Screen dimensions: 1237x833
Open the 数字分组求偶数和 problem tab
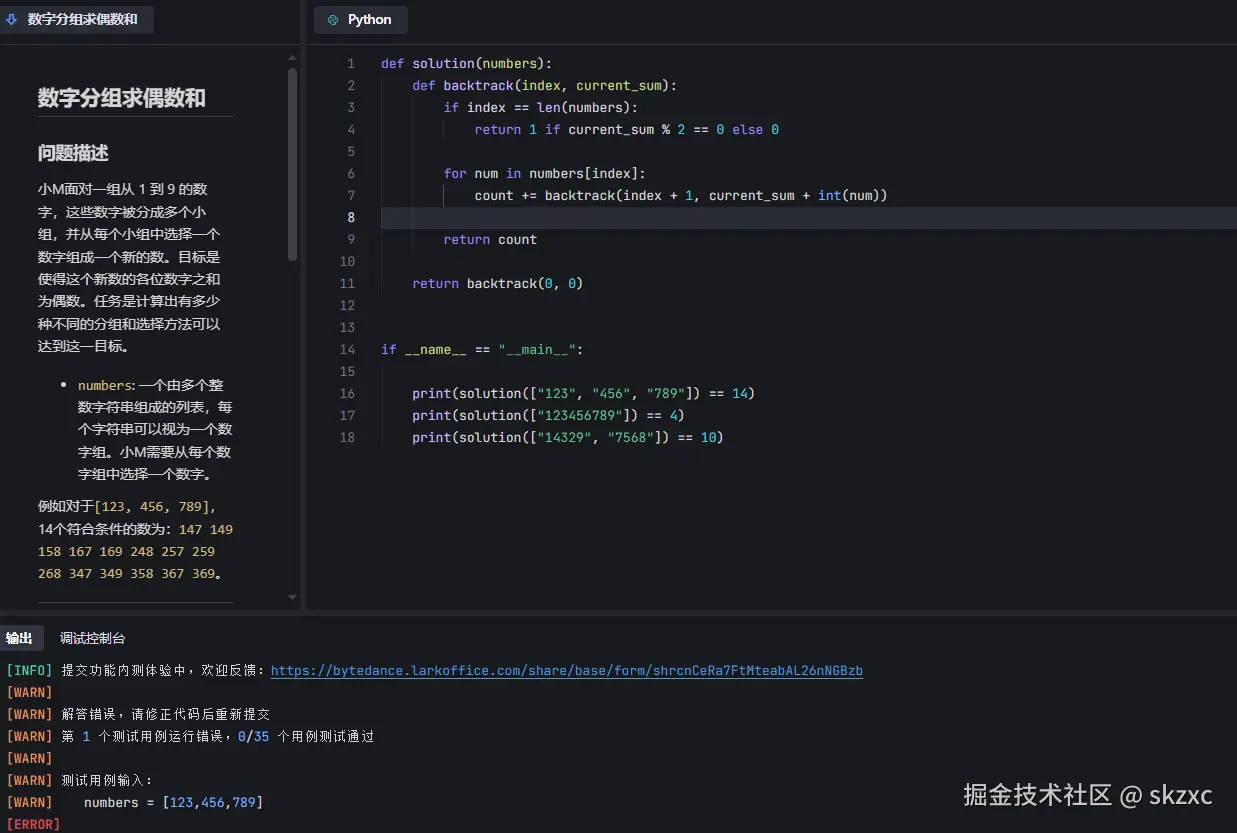click(77, 19)
